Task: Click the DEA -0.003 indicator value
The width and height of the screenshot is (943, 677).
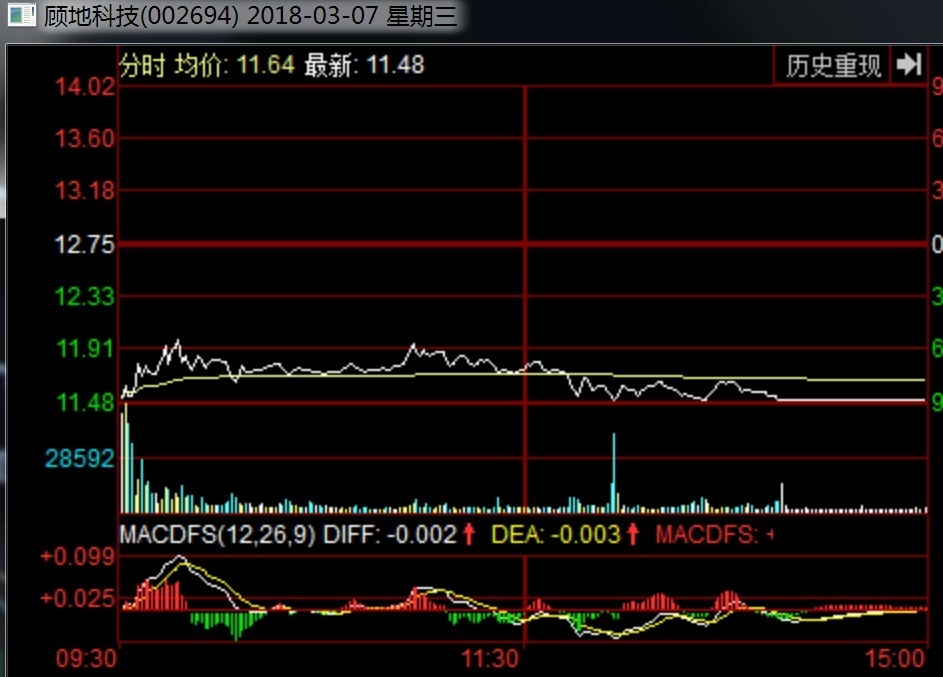Action: tap(556, 534)
